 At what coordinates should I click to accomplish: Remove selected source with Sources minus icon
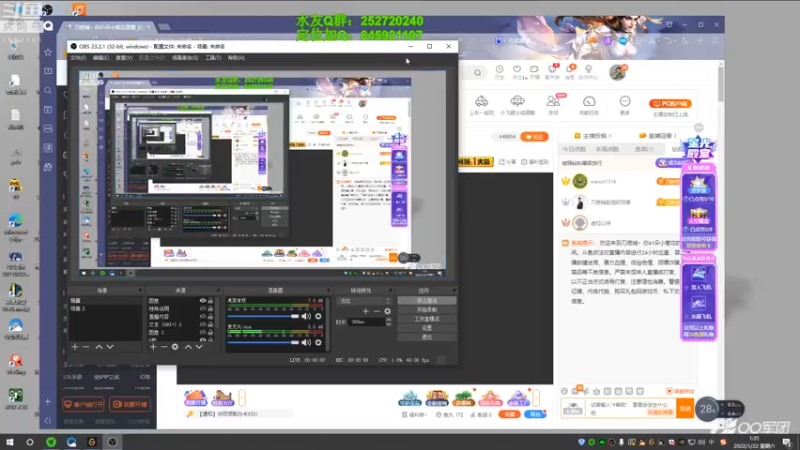click(x=164, y=347)
